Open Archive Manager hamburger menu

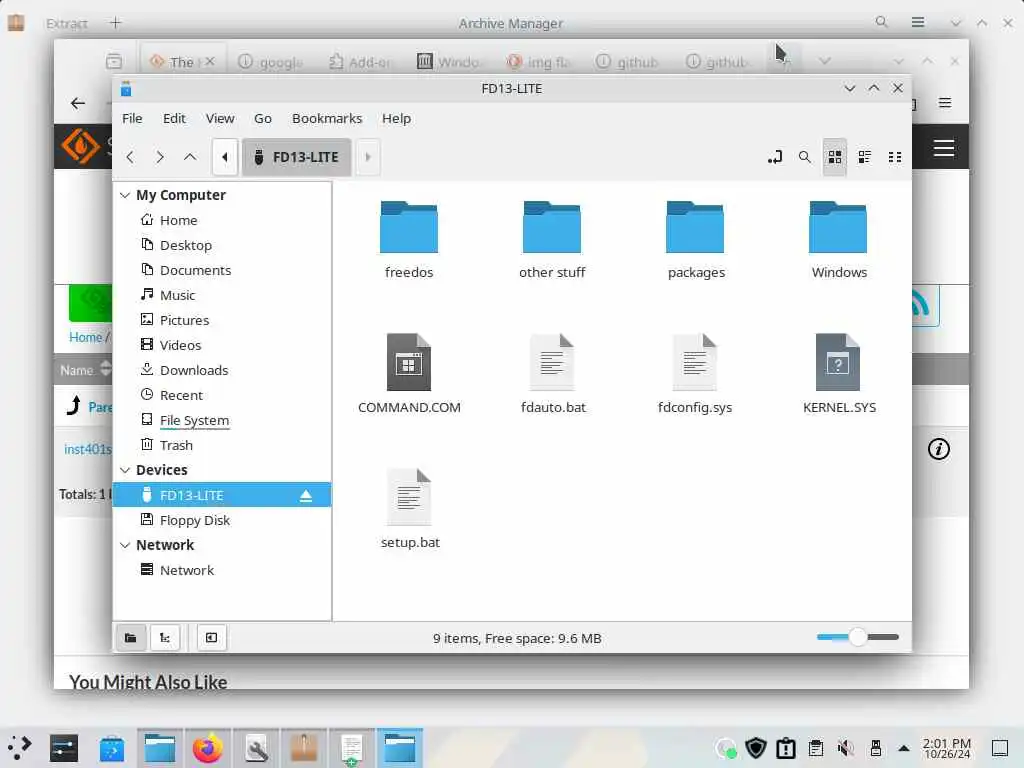point(918,22)
